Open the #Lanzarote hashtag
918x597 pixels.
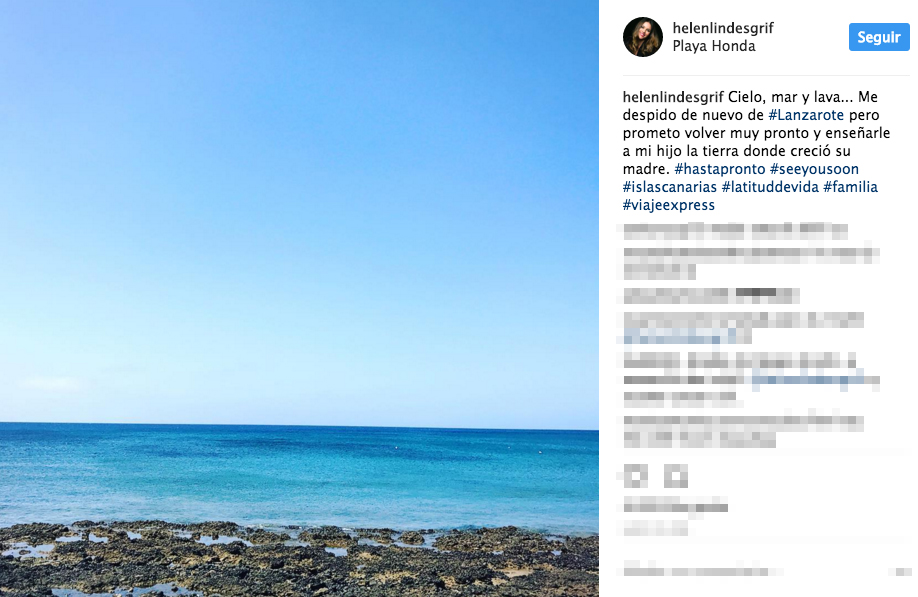coord(806,115)
